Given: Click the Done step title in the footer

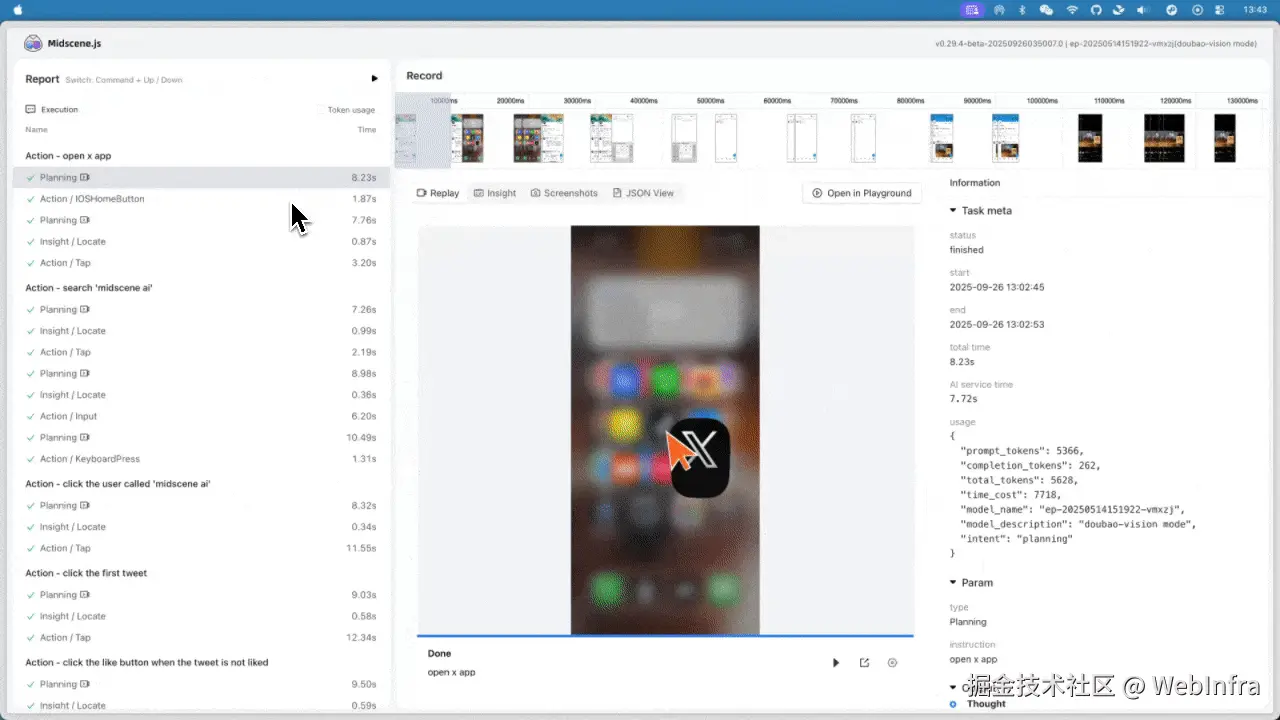Looking at the screenshot, I should (439, 652).
